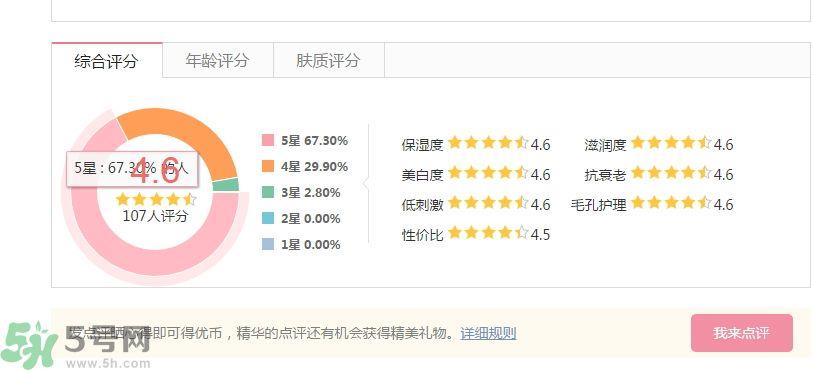813x370 pixels.
Task: Click the 107人评分 text
Action: (155, 216)
